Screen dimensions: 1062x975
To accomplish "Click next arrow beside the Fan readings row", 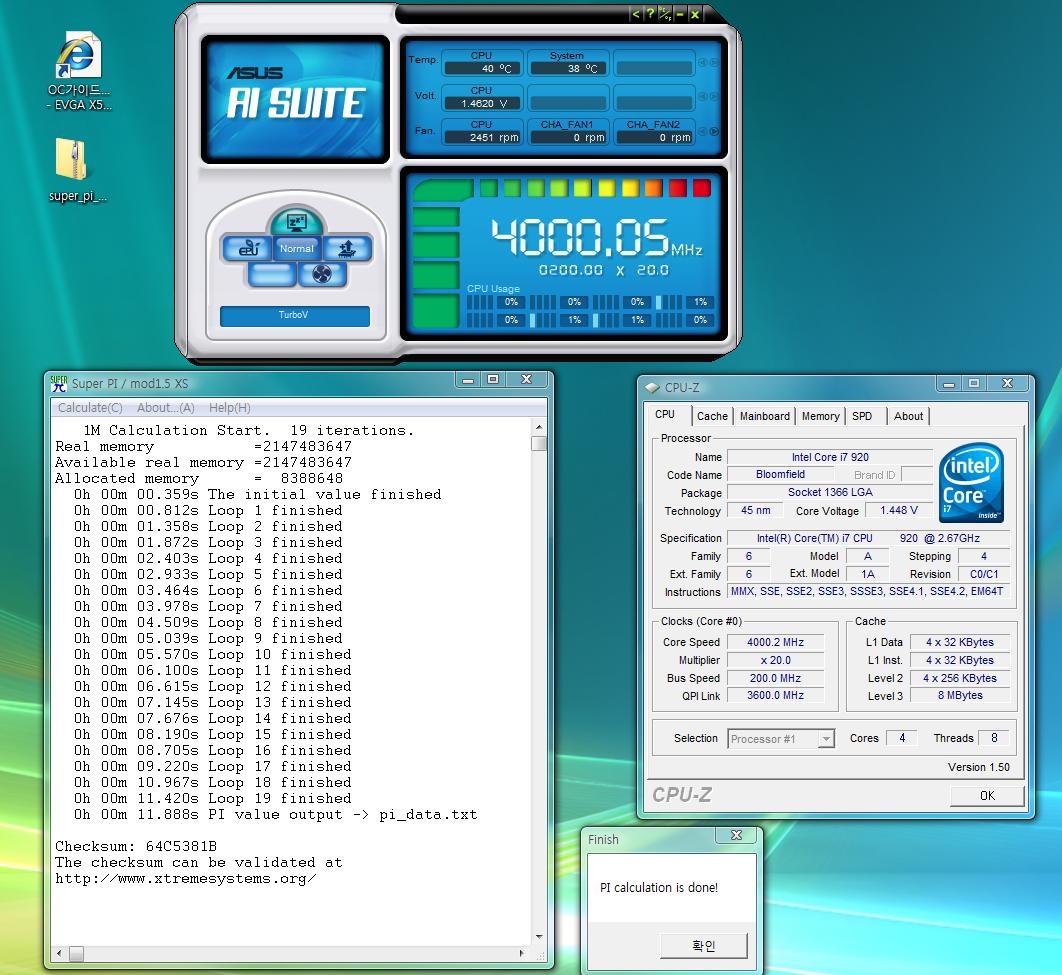I will (714, 131).
